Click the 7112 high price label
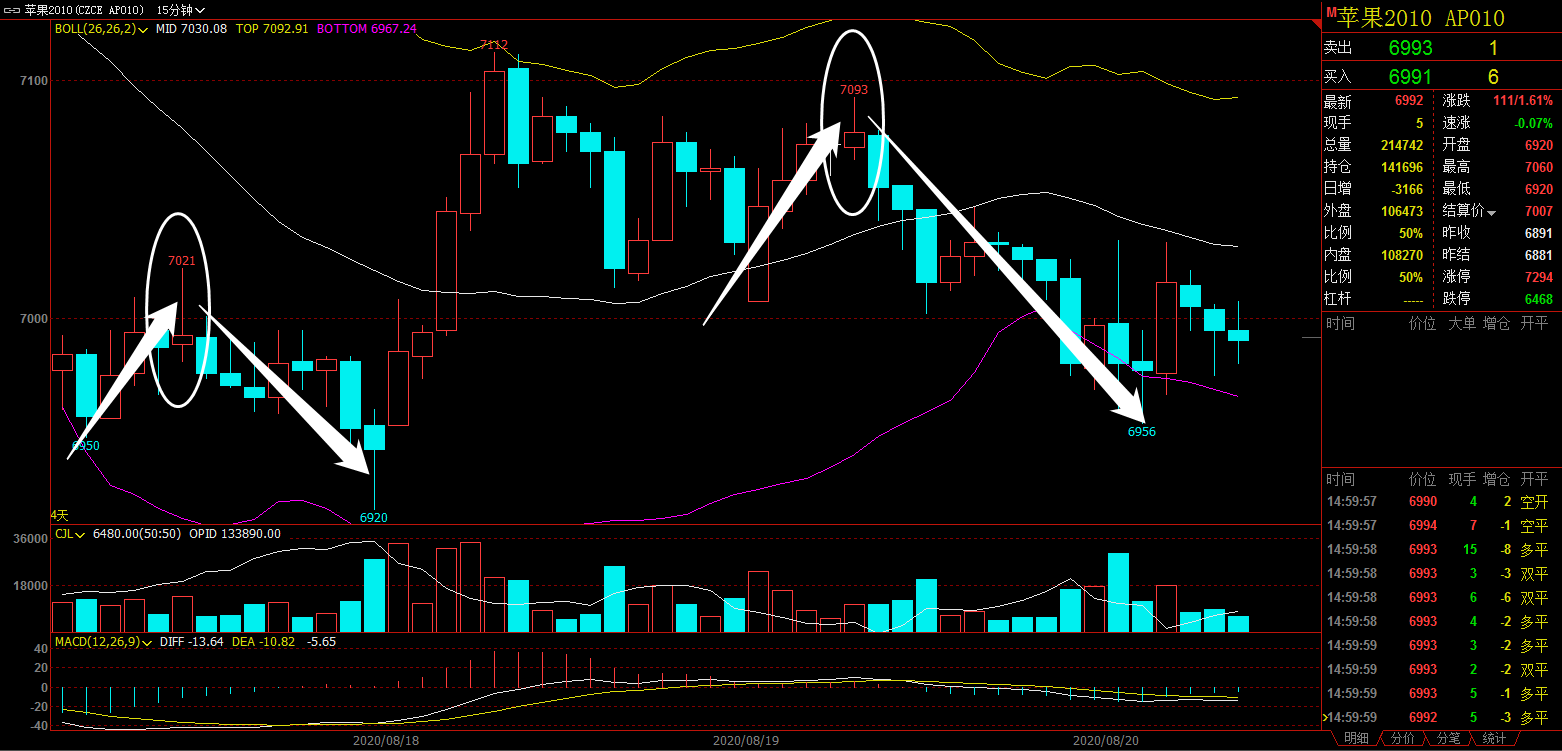Image resolution: width=1562 pixels, height=751 pixels. [494, 44]
